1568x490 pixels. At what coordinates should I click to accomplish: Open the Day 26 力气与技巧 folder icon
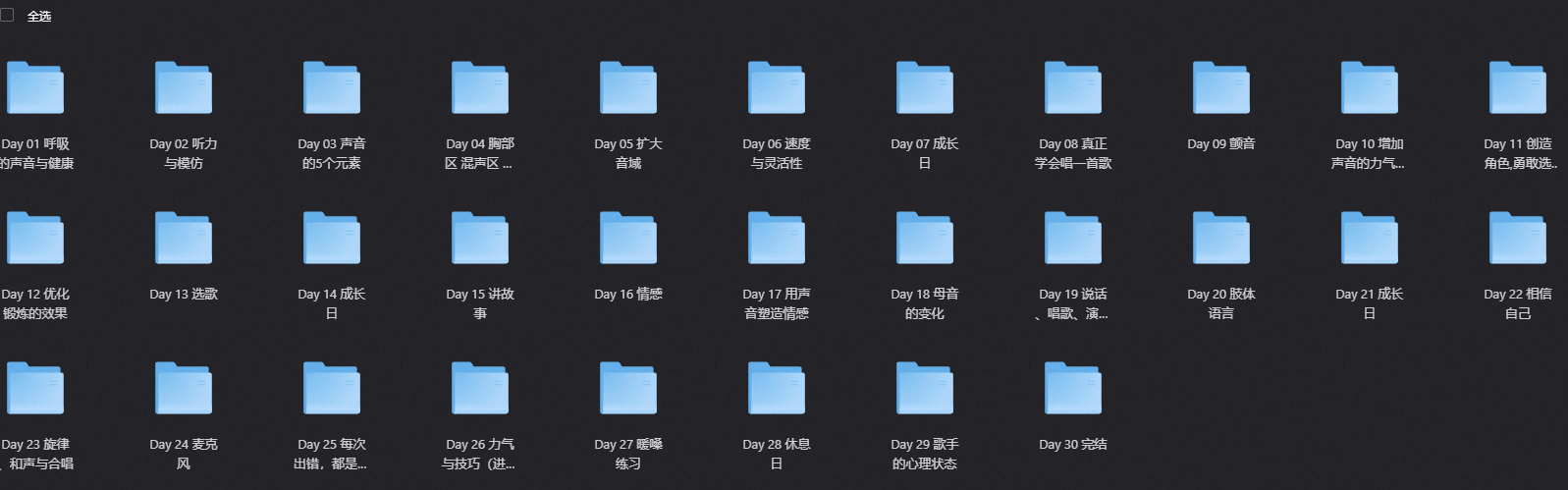(480, 388)
